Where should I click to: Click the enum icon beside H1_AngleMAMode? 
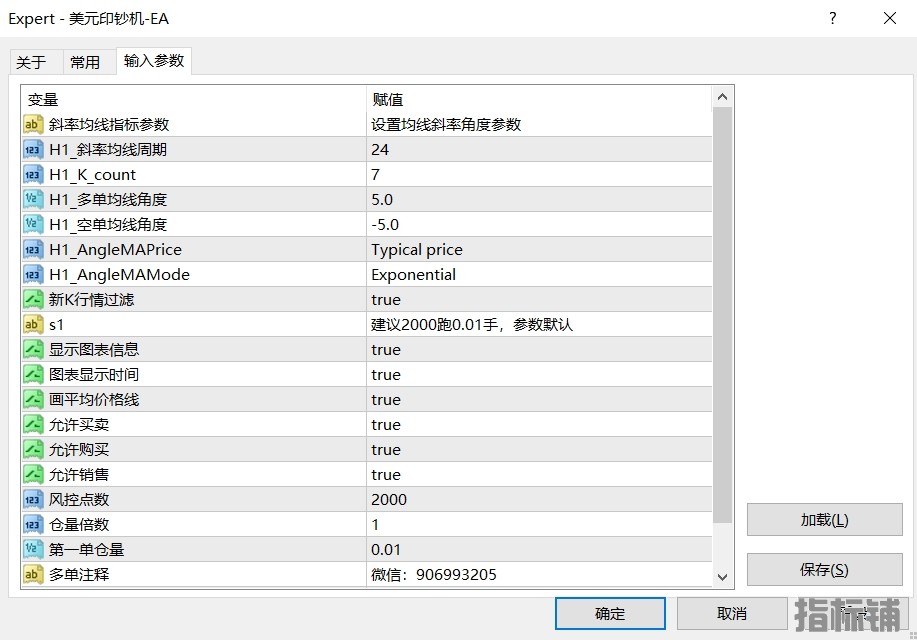(x=33, y=275)
